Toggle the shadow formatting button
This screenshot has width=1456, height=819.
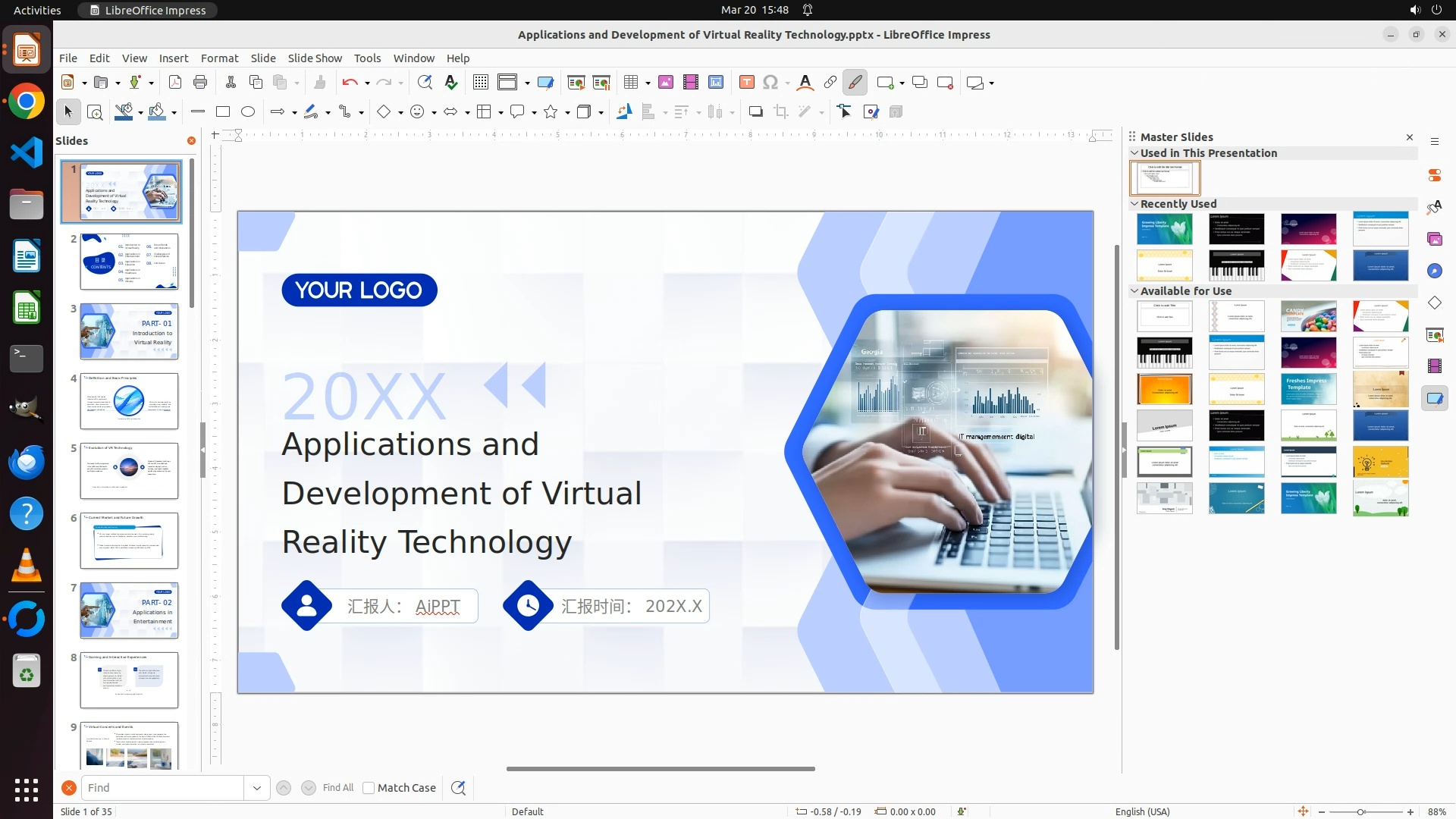755,112
